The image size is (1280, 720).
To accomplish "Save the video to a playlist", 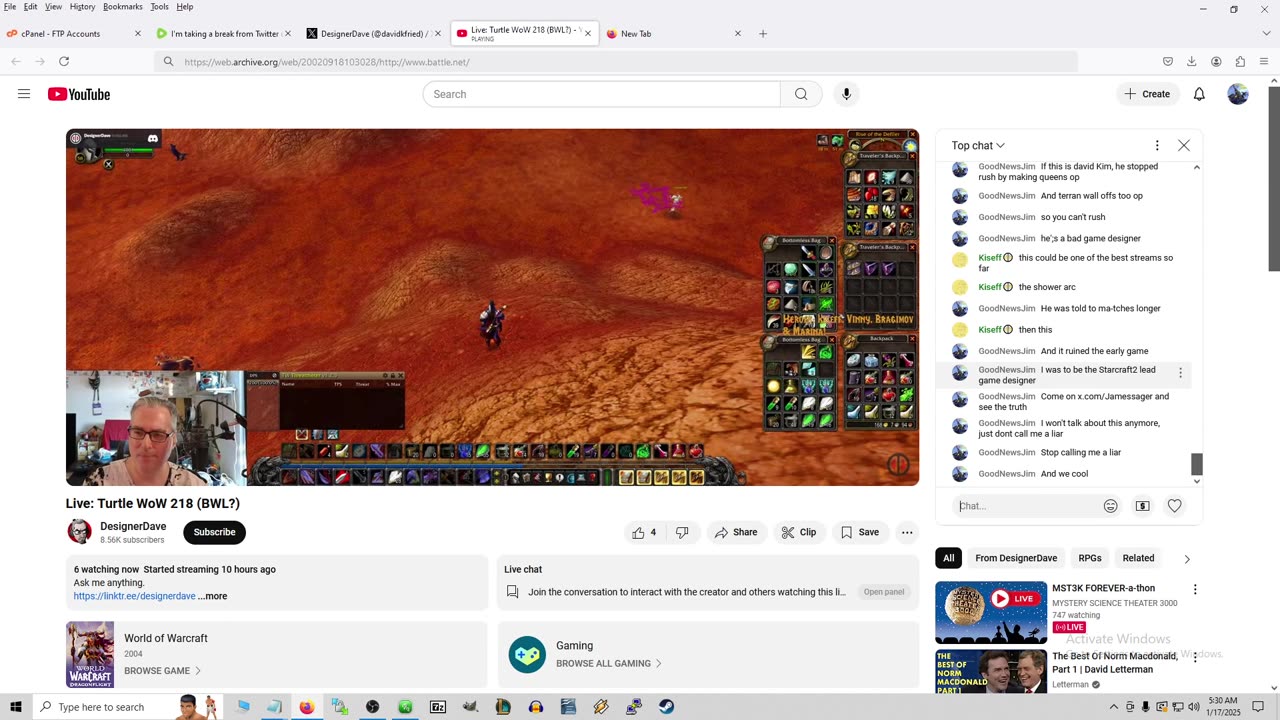I will point(860,532).
